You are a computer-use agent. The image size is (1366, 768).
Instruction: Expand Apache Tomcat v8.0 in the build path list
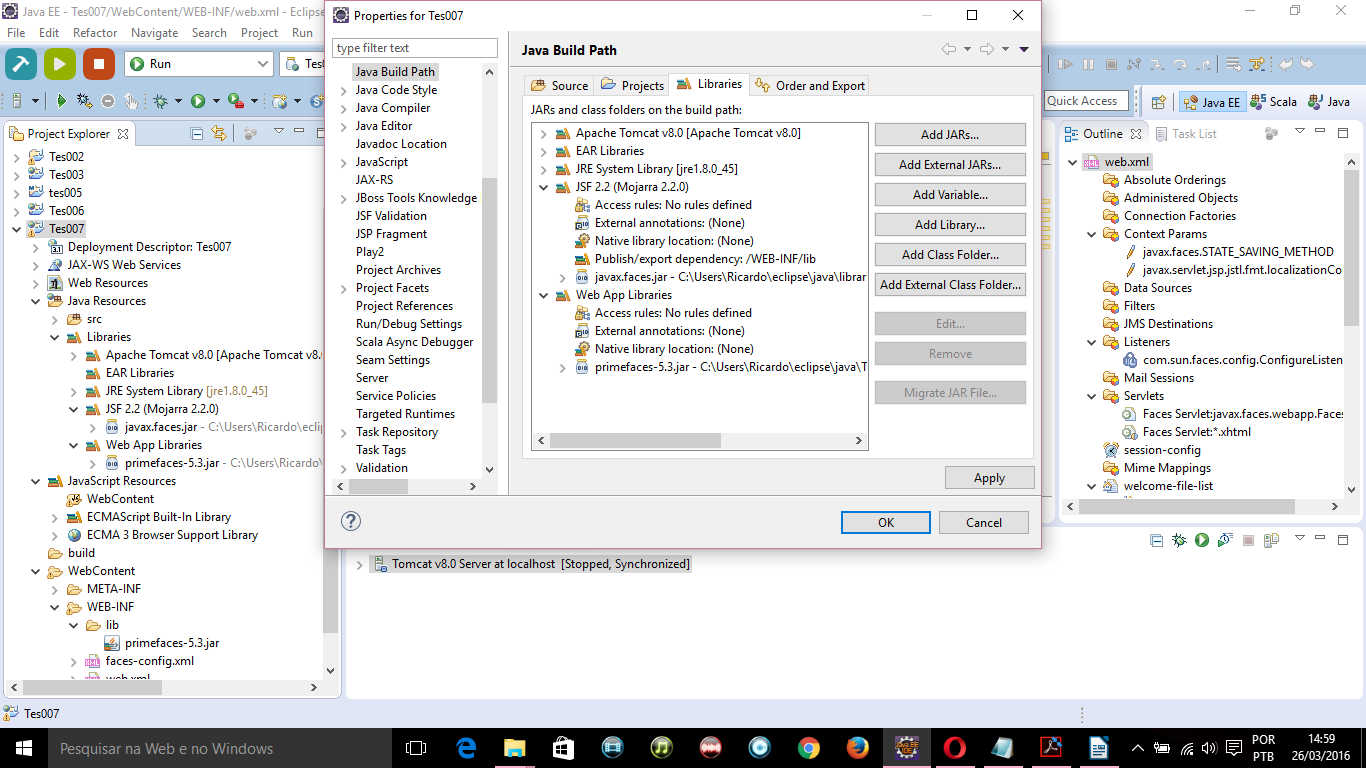pyautogui.click(x=544, y=133)
